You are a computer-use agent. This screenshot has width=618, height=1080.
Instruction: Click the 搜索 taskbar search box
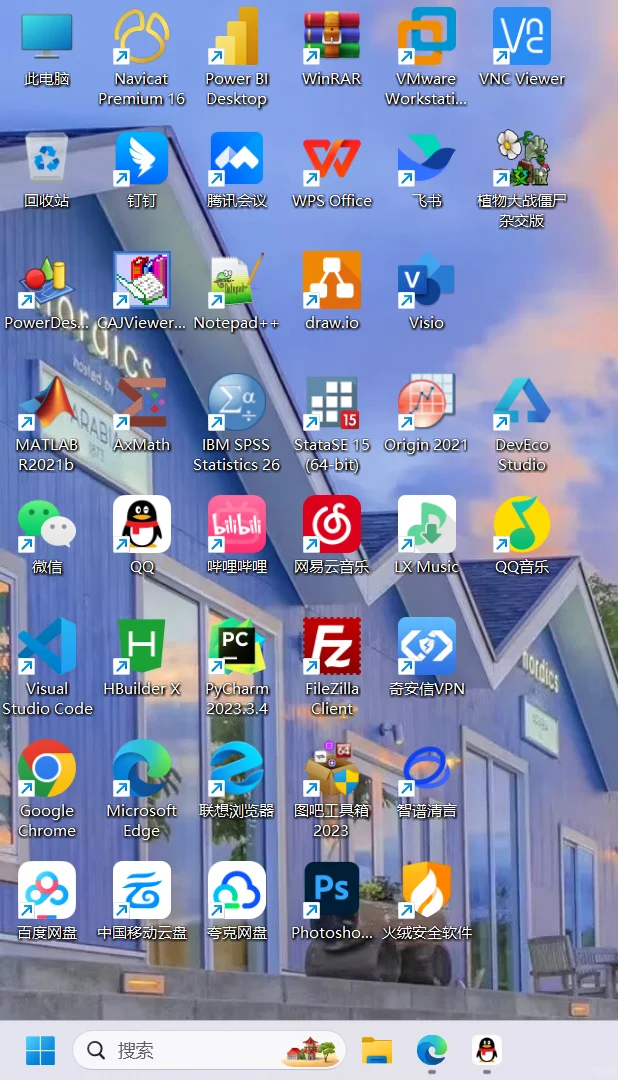pos(209,1050)
